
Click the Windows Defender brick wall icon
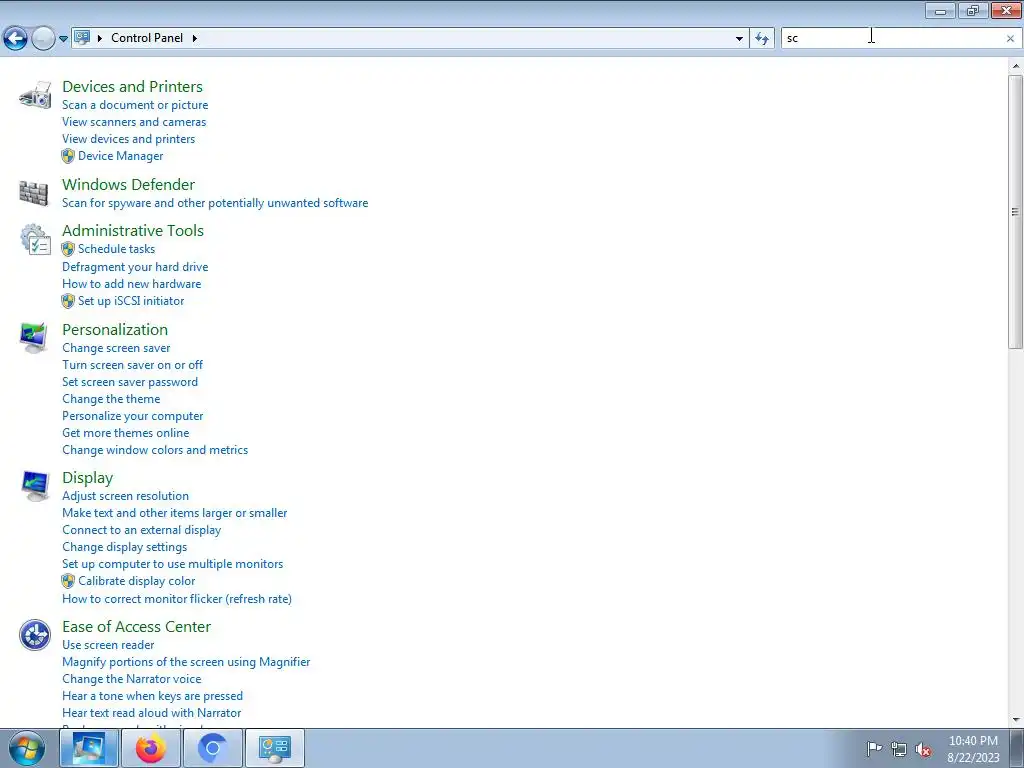(34, 193)
